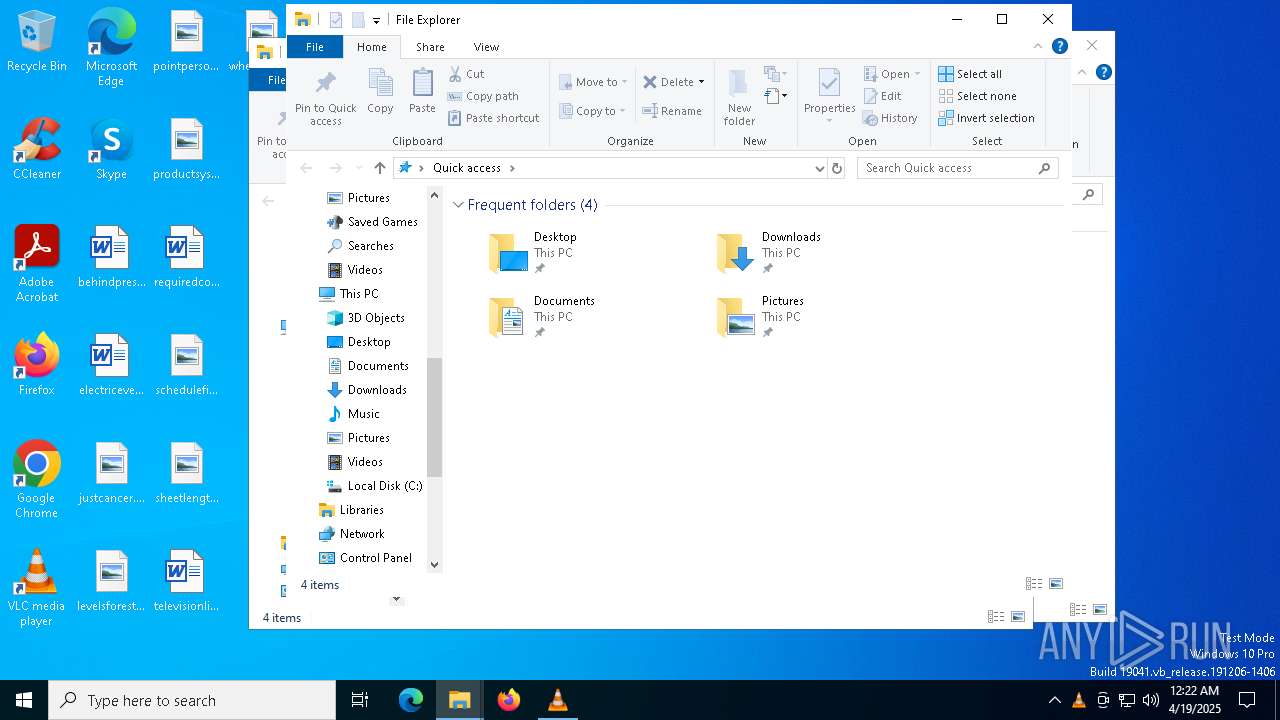Click the Up arrow navigation button

[x=379, y=168]
